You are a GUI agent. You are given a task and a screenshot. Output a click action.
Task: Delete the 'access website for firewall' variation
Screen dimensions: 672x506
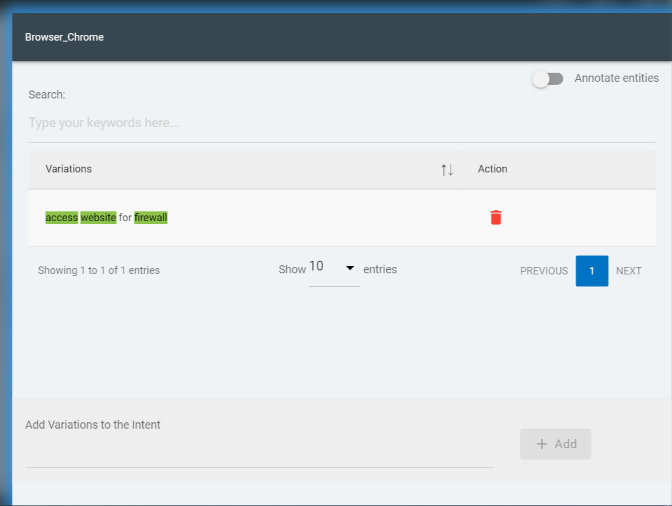click(495, 217)
